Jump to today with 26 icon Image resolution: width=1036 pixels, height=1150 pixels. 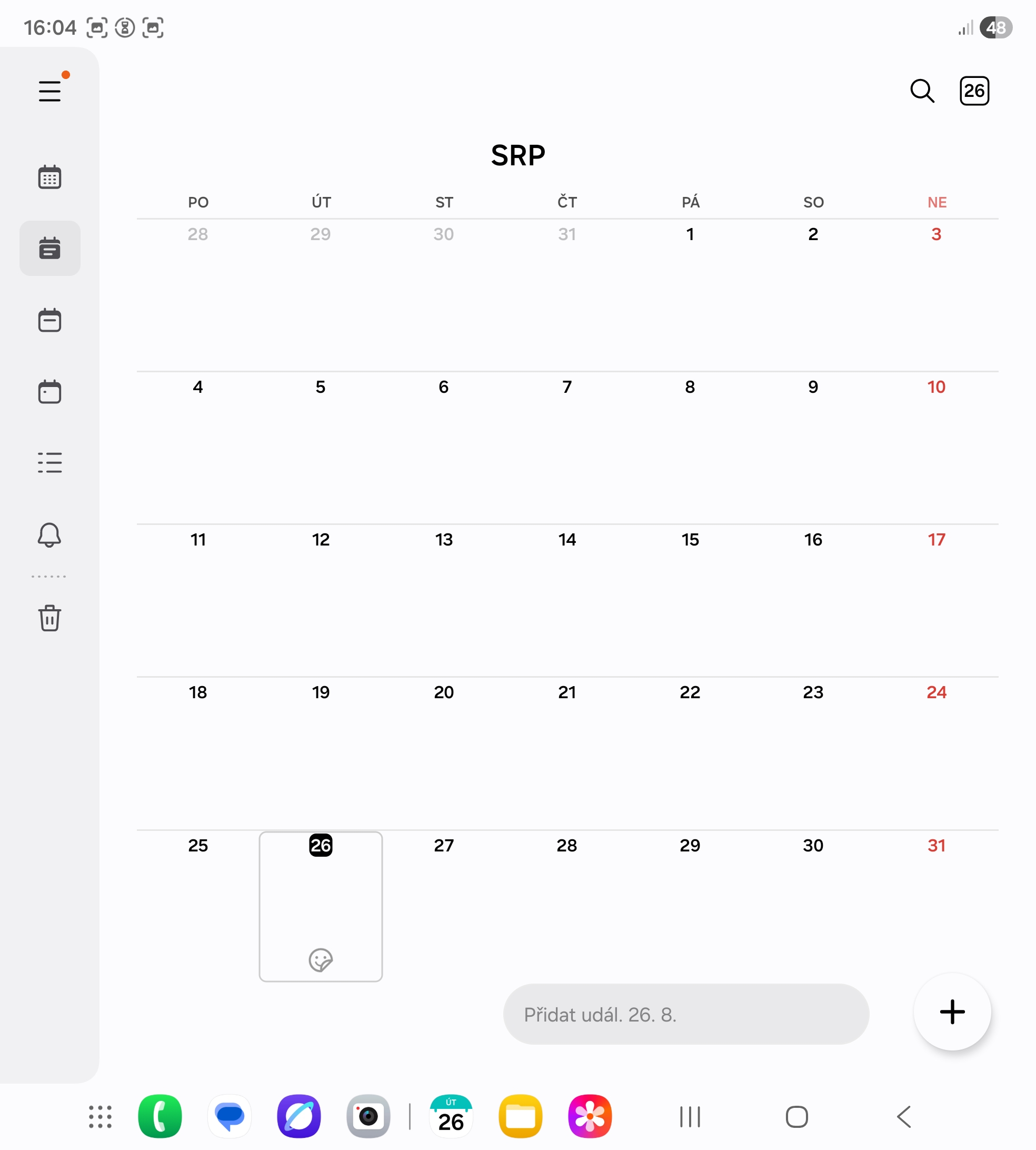(974, 91)
